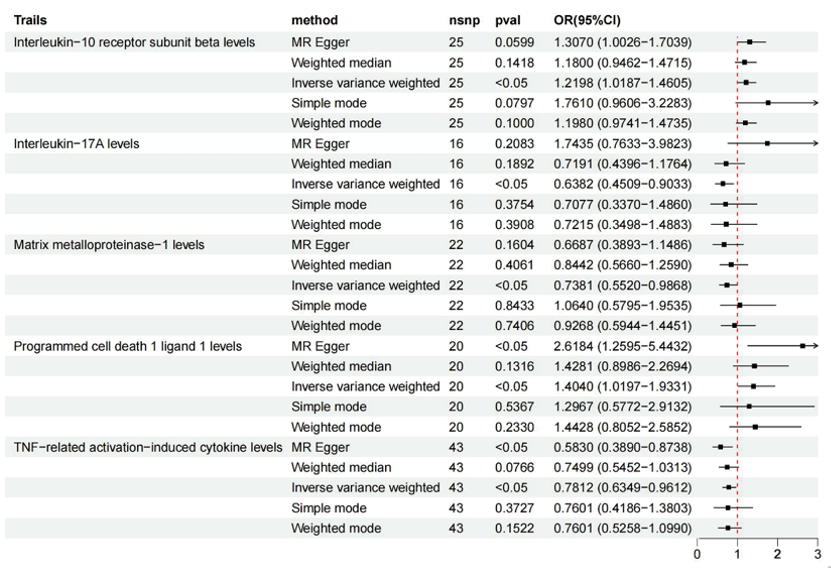Select the 'Interleukin-17A levels' row label
This screenshot has width=831, height=568.
[x=76, y=143]
